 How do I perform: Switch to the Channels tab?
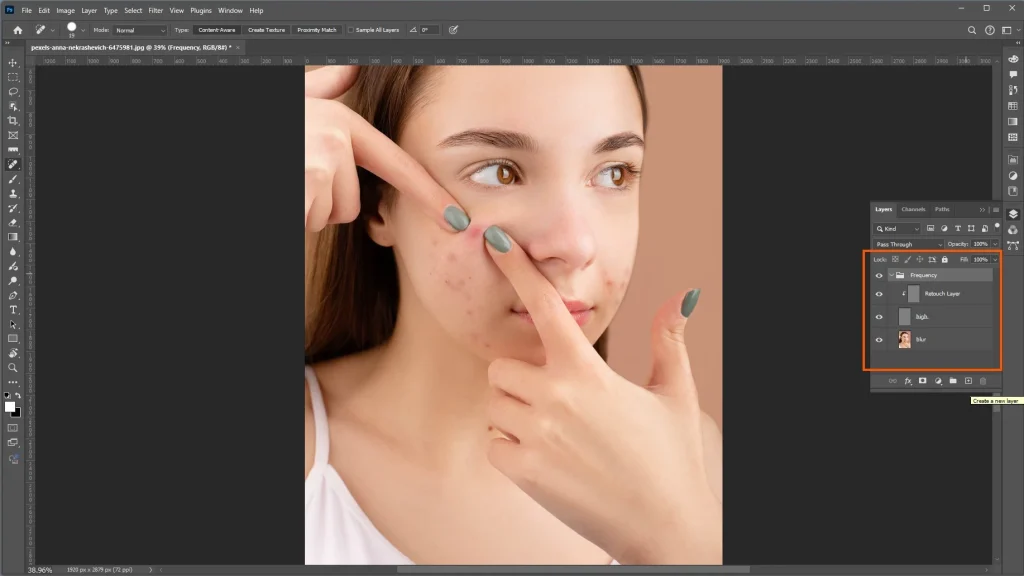(x=913, y=210)
